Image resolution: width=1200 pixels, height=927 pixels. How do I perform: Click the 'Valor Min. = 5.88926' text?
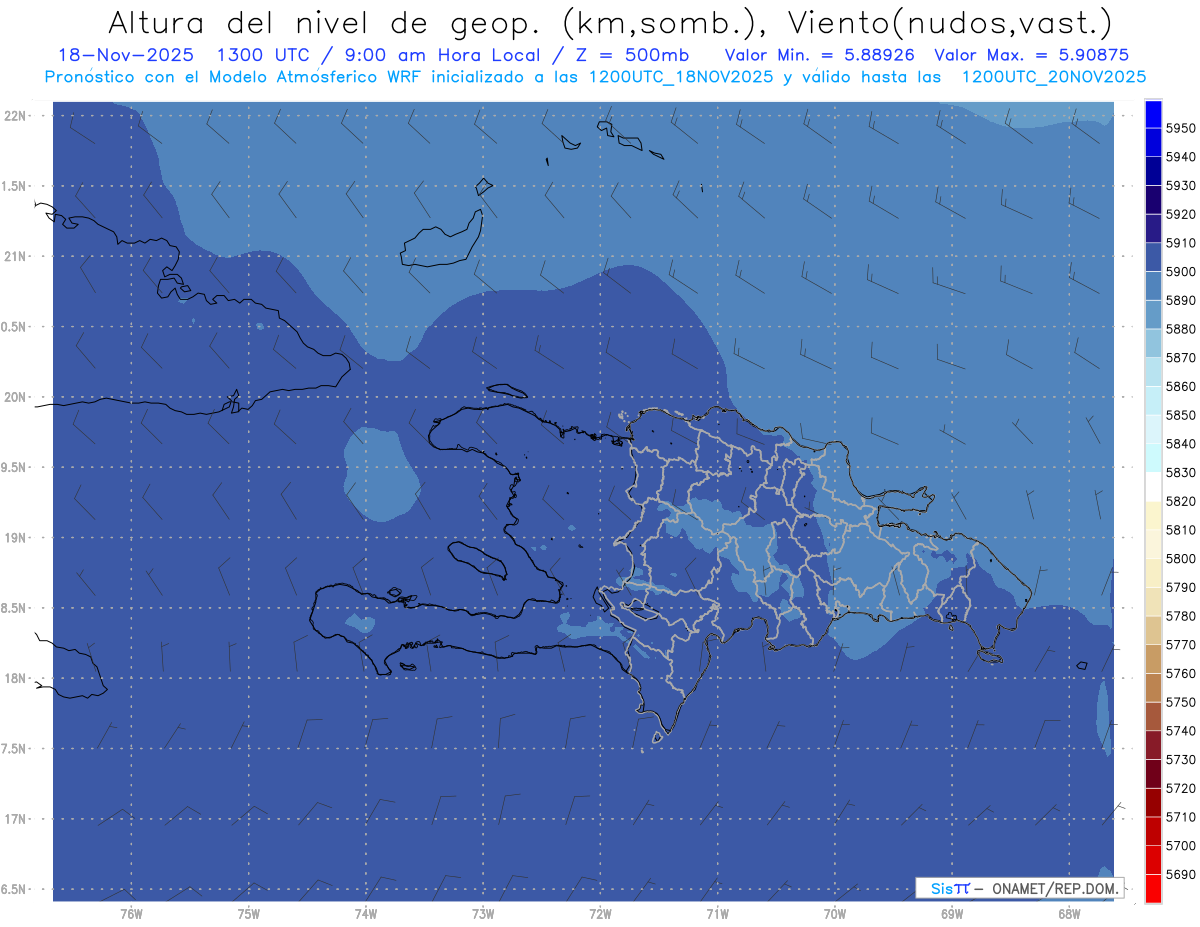point(819,56)
